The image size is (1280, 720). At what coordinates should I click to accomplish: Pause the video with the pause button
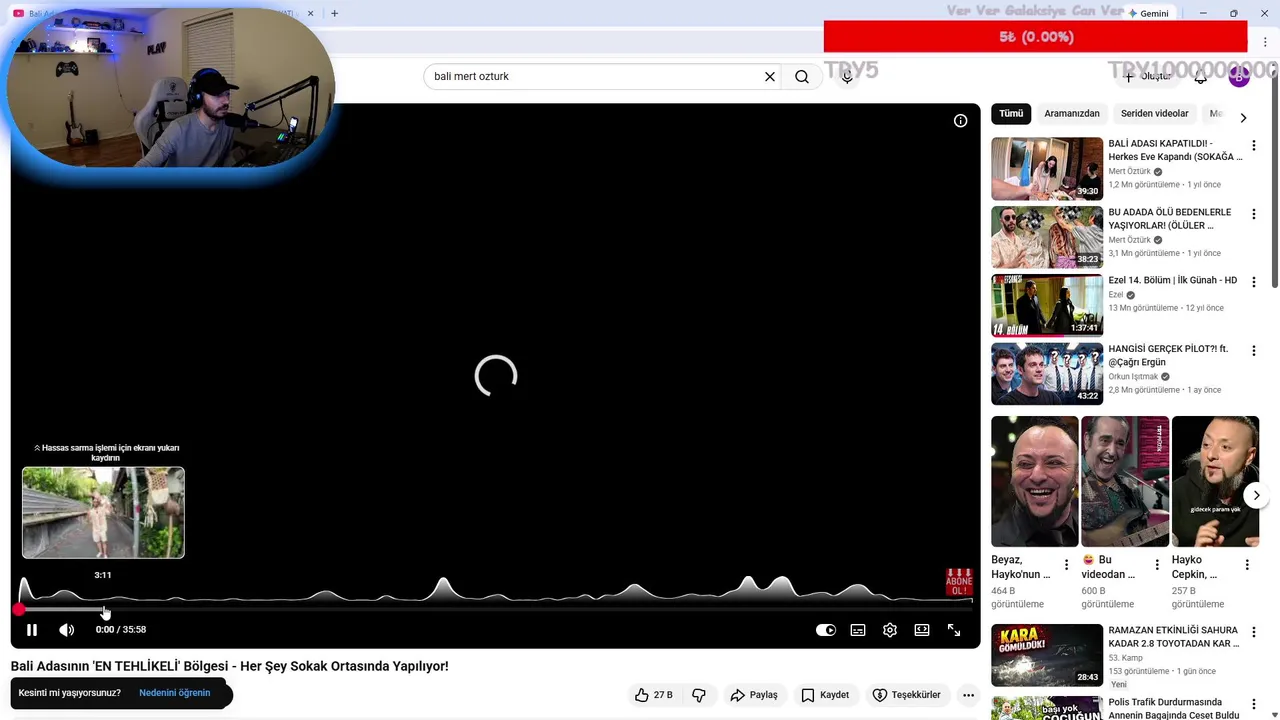pyautogui.click(x=32, y=630)
